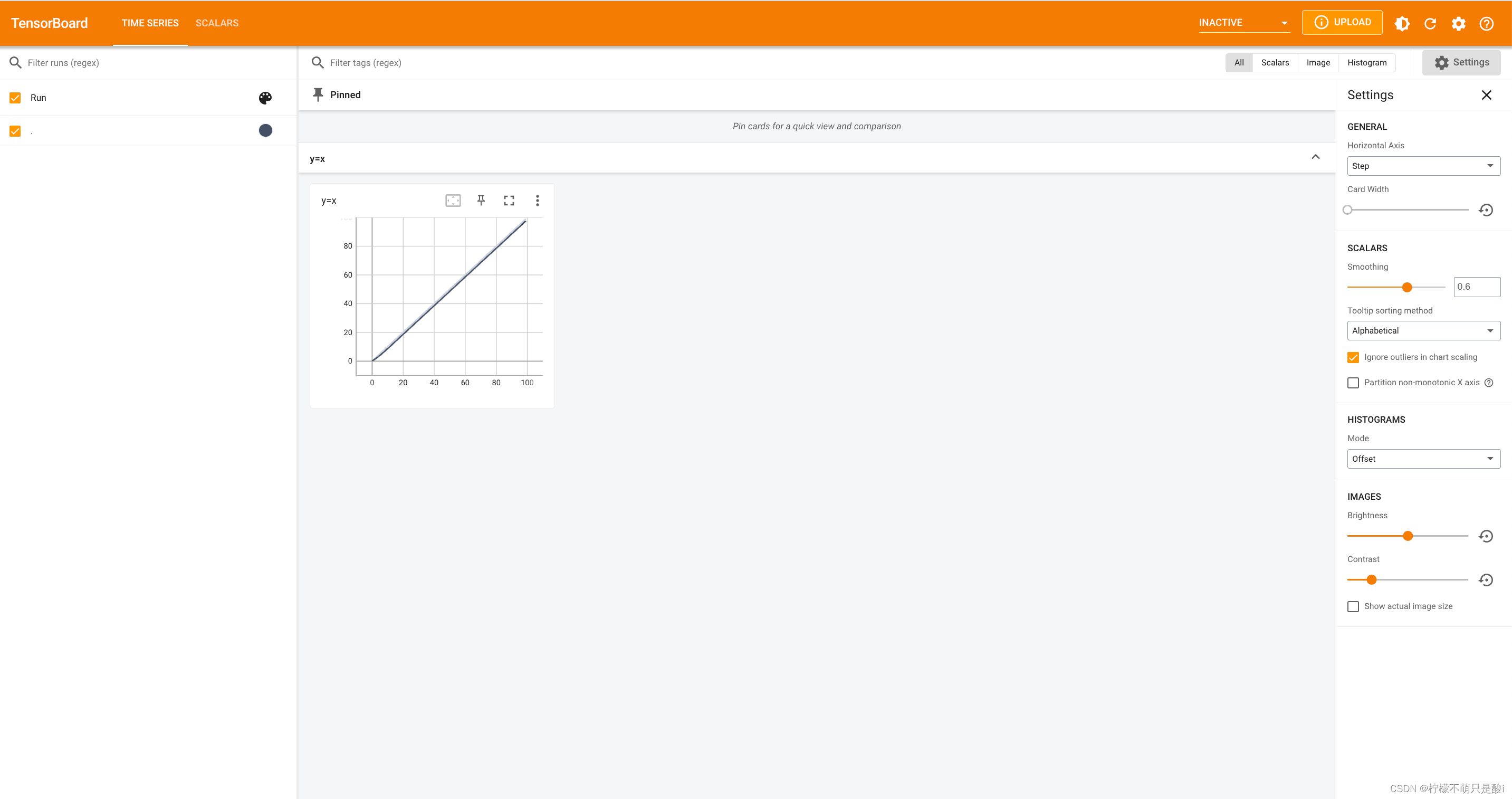Adjust the Smoothing slider handle
This screenshot has height=799, width=1512.
tap(1406, 288)
